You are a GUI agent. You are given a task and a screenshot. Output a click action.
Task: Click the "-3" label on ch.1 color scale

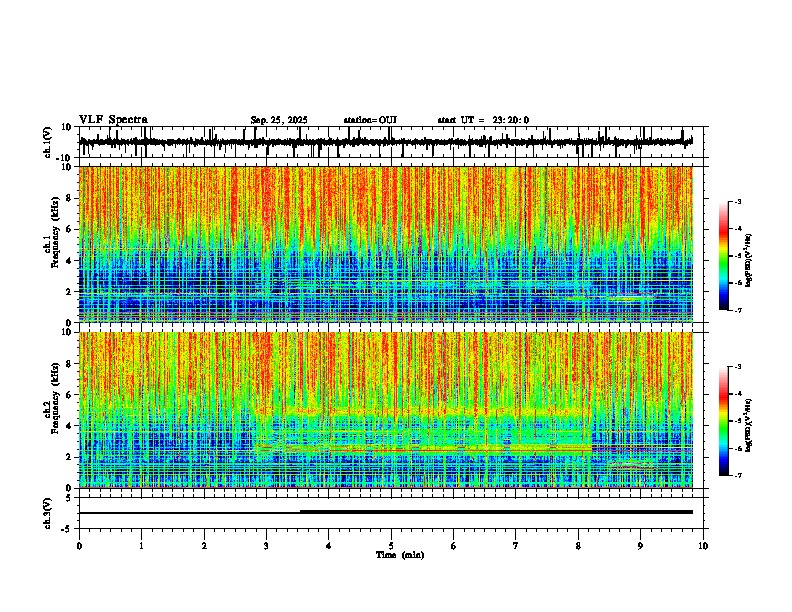738,202
